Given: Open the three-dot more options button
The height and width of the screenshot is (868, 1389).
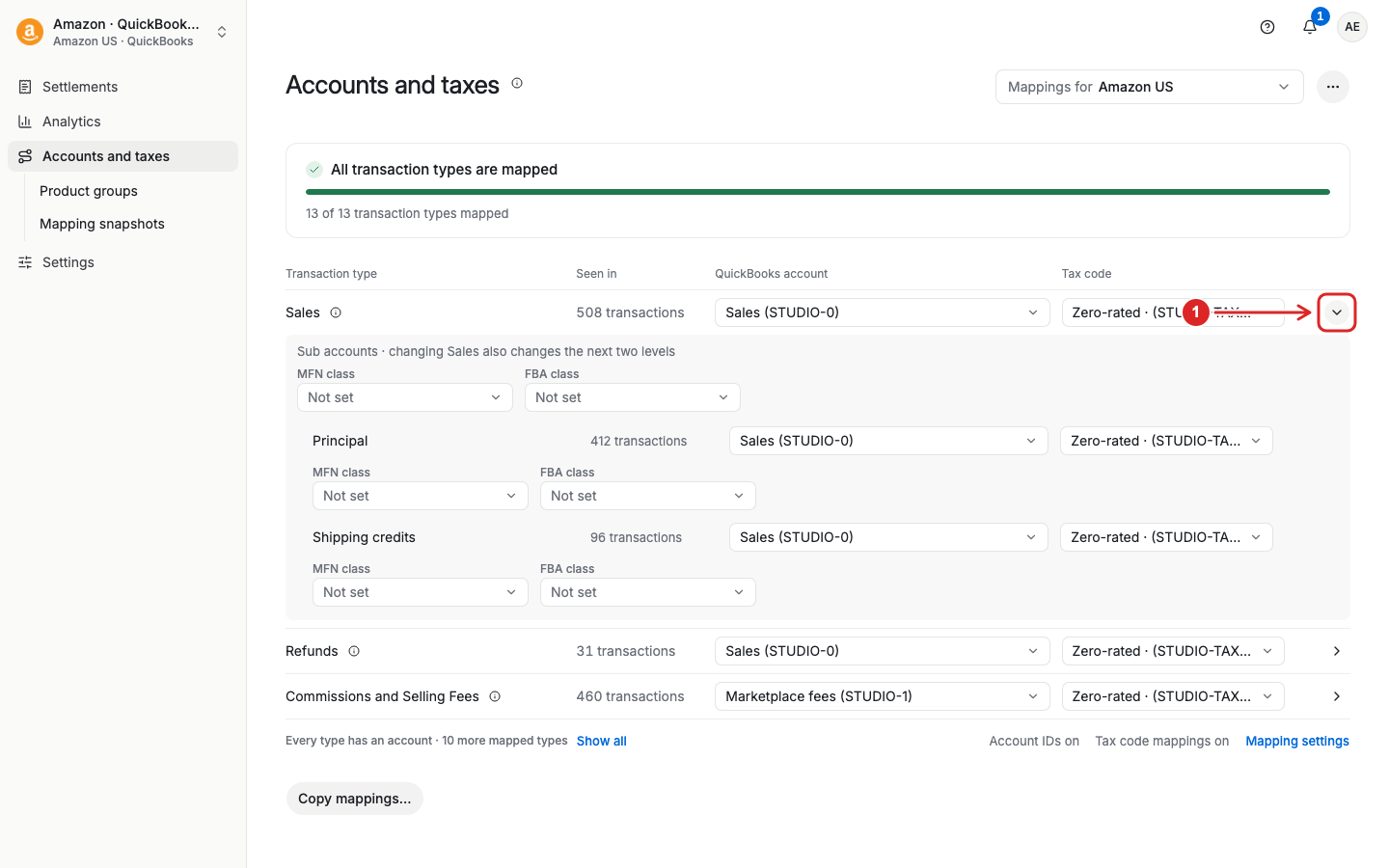Looking at the screenshot, I should tap(1333, 87).
